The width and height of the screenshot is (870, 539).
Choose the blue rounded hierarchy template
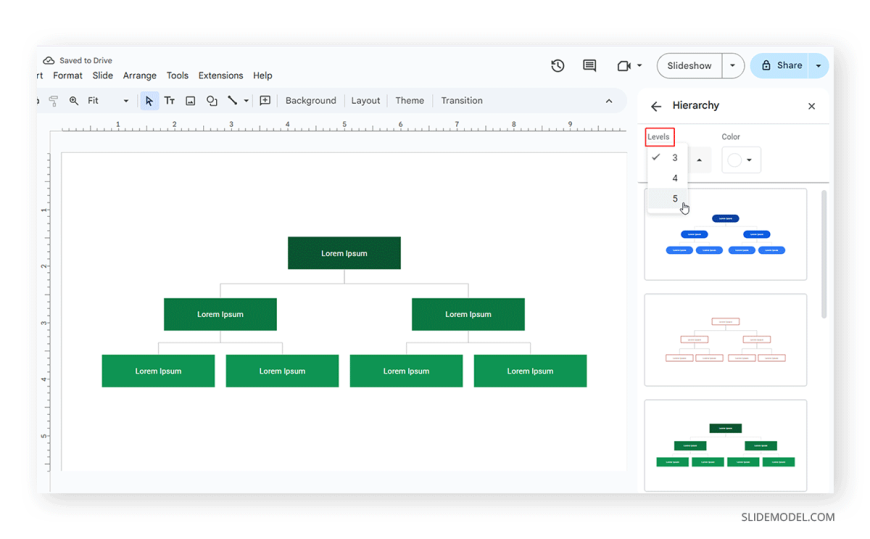point(725,234)
